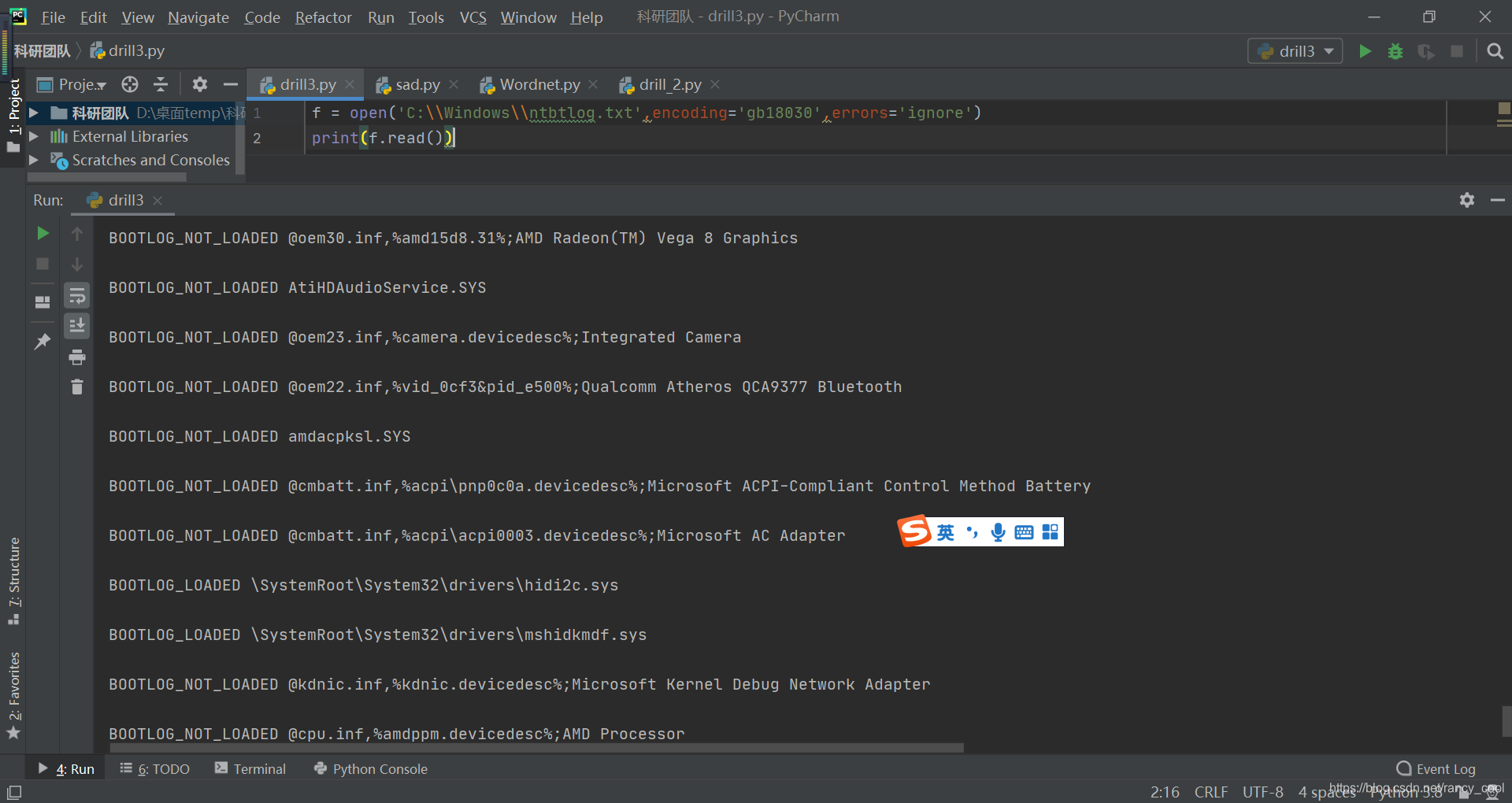Go to line via 2:16 position indicator
Image resolution: width=1512 pixels, height=803 pixels.
[x=1165, y=792]
